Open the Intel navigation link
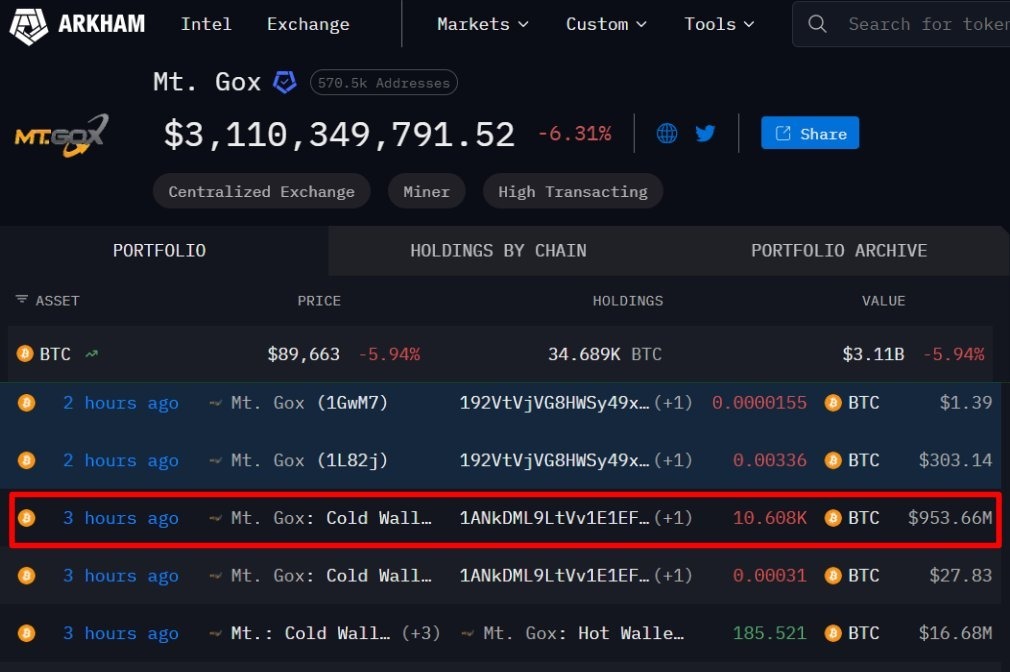The width and height of the screenshot is (1010, 672). point(206,24)
